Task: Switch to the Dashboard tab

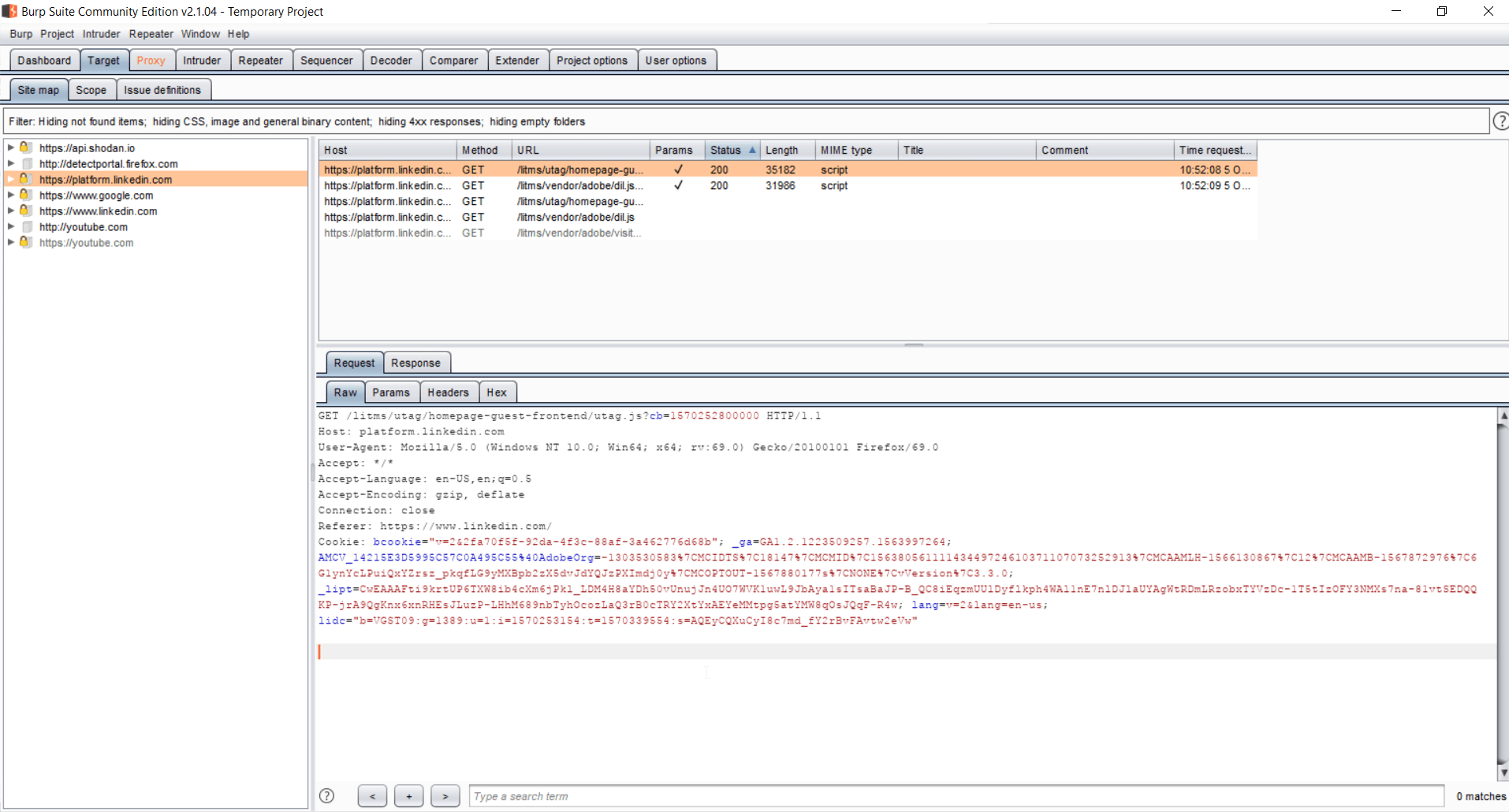Action: click(x=44, y=60)
